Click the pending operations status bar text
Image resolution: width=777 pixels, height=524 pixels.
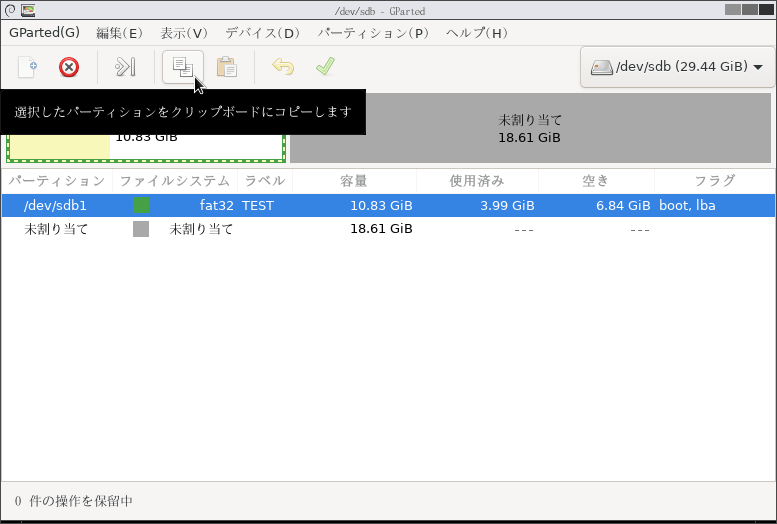pyautogui.click(x=73, y=501)
